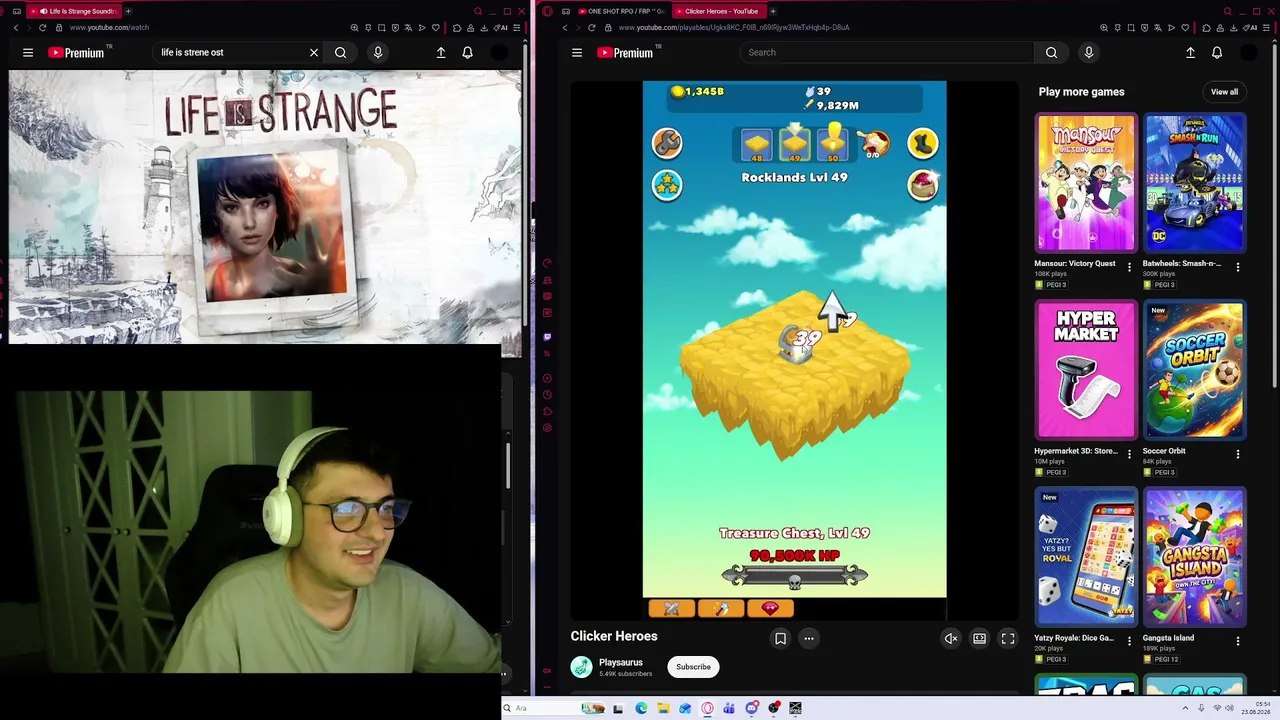The height and width of the screenshot is (720, 1280).
Task: Open the Playsaurus channel name link
Action: pos(621,662)
